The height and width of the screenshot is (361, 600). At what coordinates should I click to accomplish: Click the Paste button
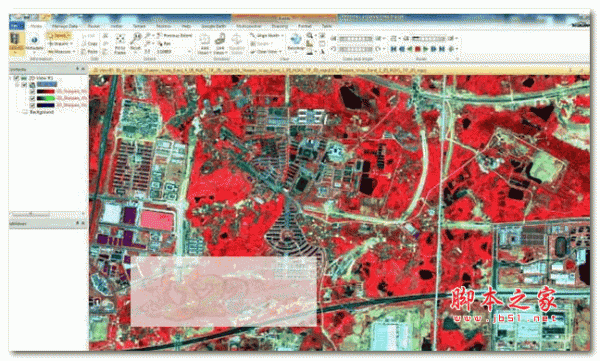(x=90, y=51)
